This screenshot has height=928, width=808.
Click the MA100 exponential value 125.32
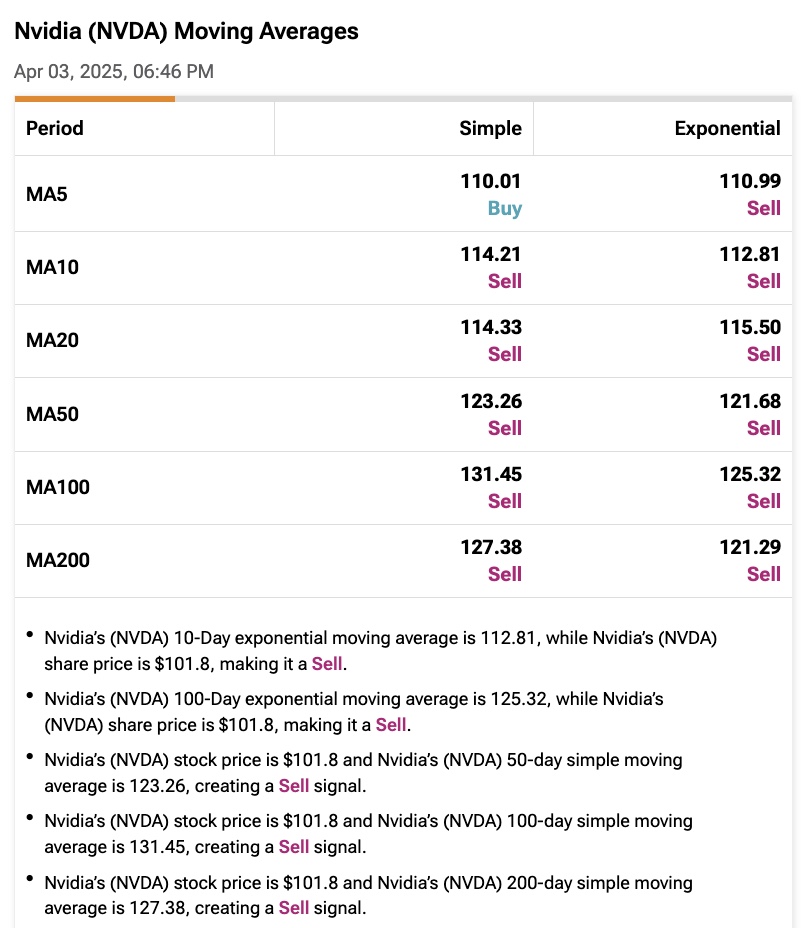[x=749, y=474]
